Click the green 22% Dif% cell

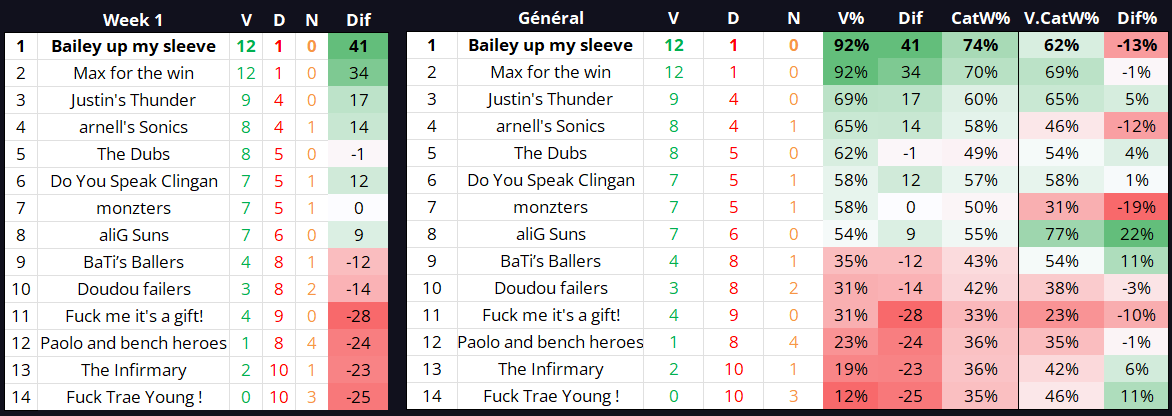point(1137,234)
